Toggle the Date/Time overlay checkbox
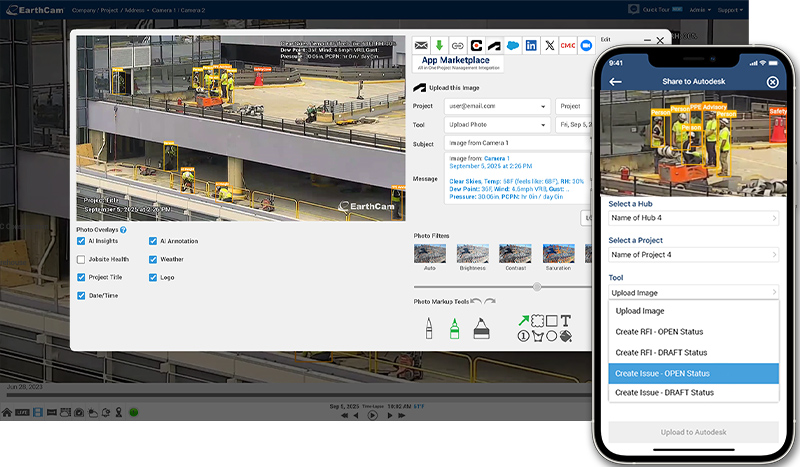 pyautogui.click(x=81, y=296)
